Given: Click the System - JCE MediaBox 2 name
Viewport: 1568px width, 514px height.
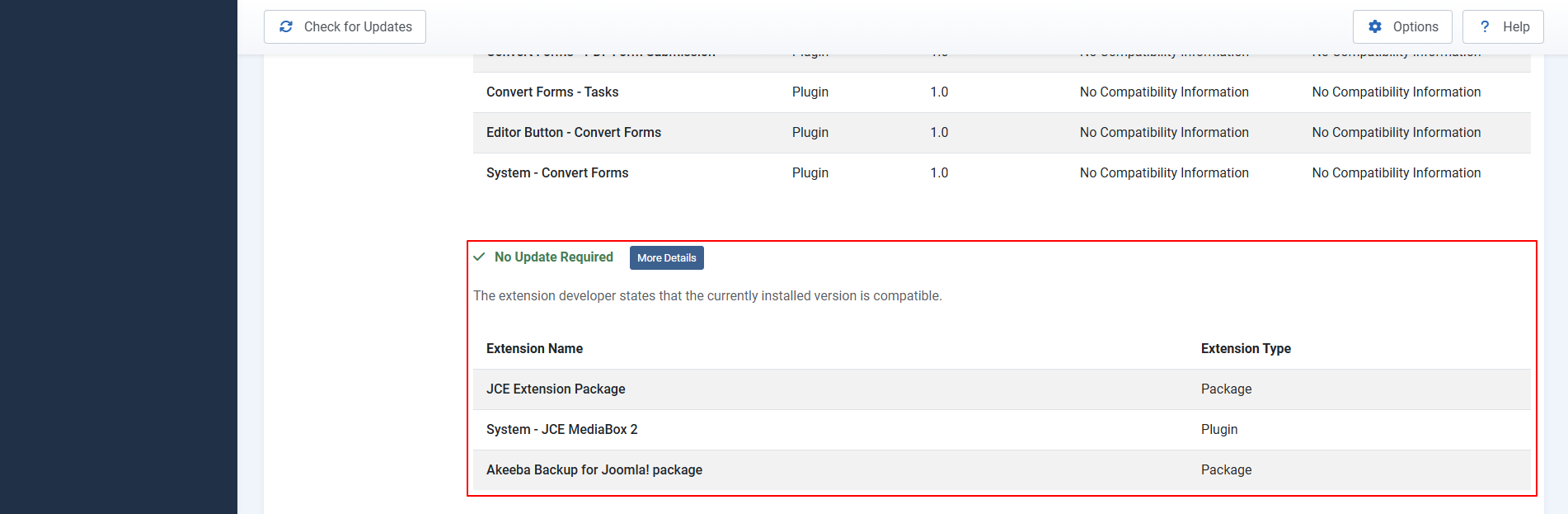Looking at the screenshot, I should pos(561,430).
